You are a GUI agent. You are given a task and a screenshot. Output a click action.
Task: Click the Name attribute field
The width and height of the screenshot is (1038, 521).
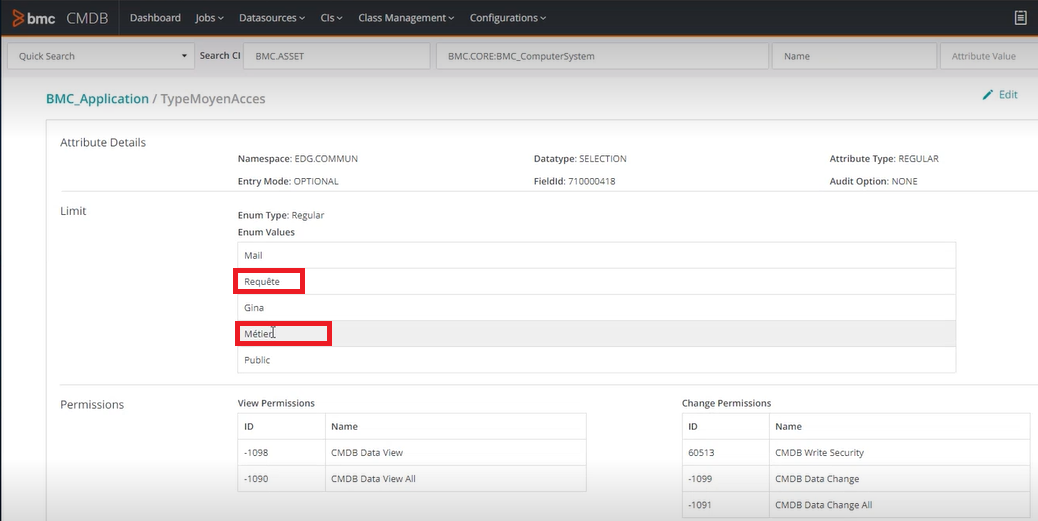(x=854, y=56)
